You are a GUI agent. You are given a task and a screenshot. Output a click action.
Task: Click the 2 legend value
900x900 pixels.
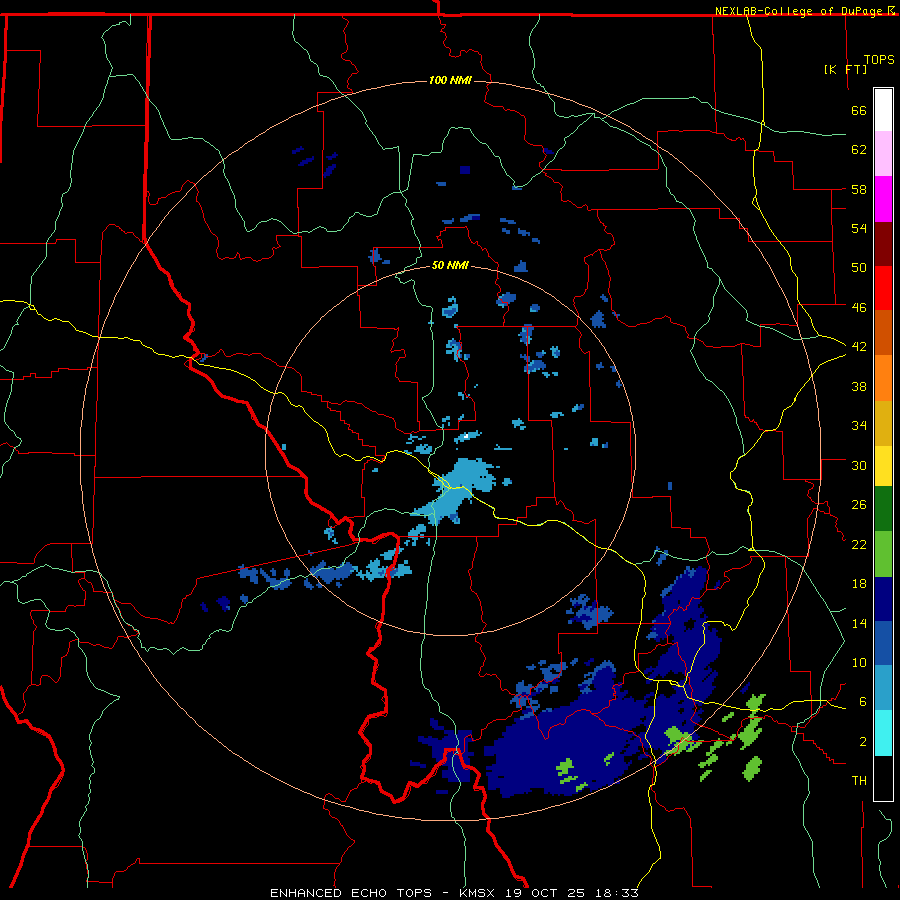tap(863, 742)
